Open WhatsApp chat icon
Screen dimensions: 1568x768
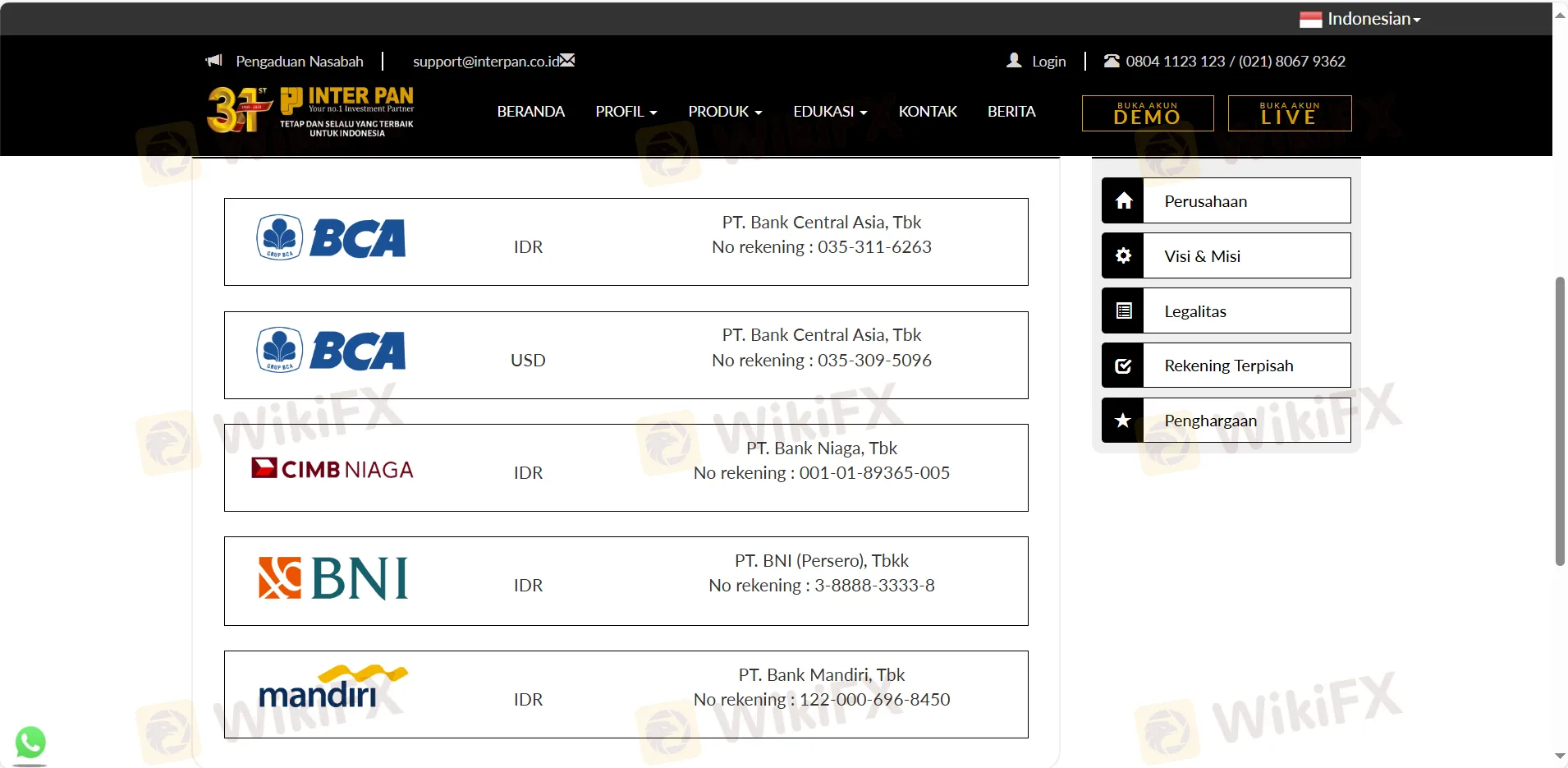30,743
